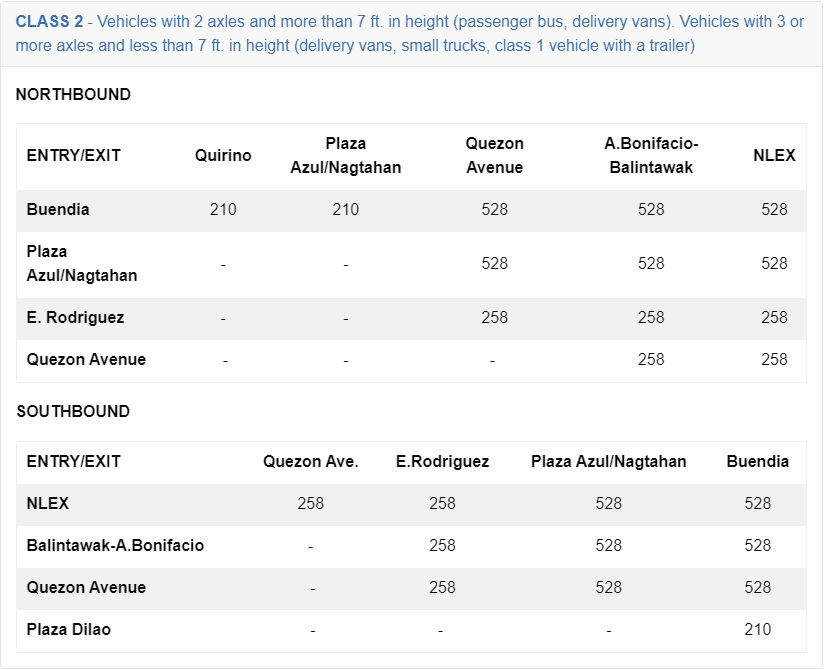Select the Balintawak-A.Bonifacio row label
Viewport: 824px width, 670px height.
pos(115,545)
